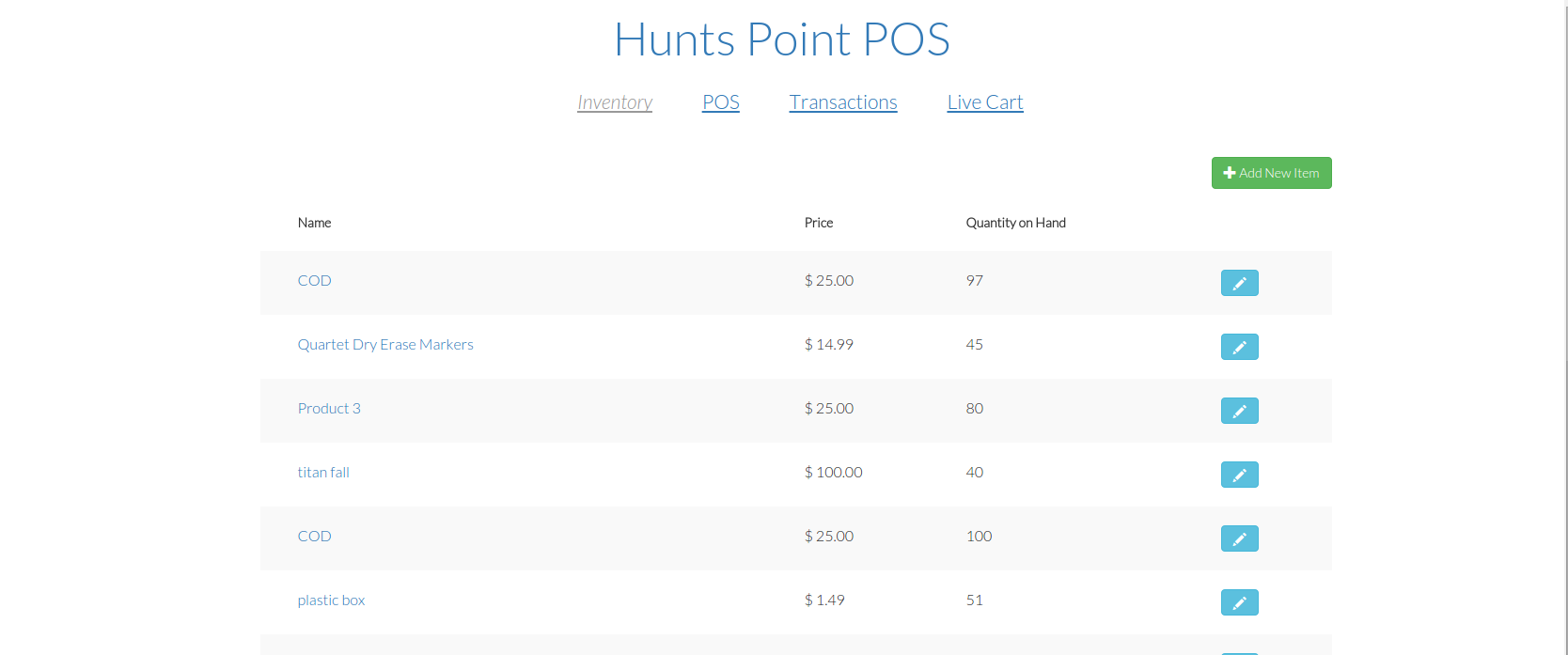The image size is (1568, 655).
Task: Select quantity 40 for titan fall
Action: pyautogui.click(x=975, y=472)
